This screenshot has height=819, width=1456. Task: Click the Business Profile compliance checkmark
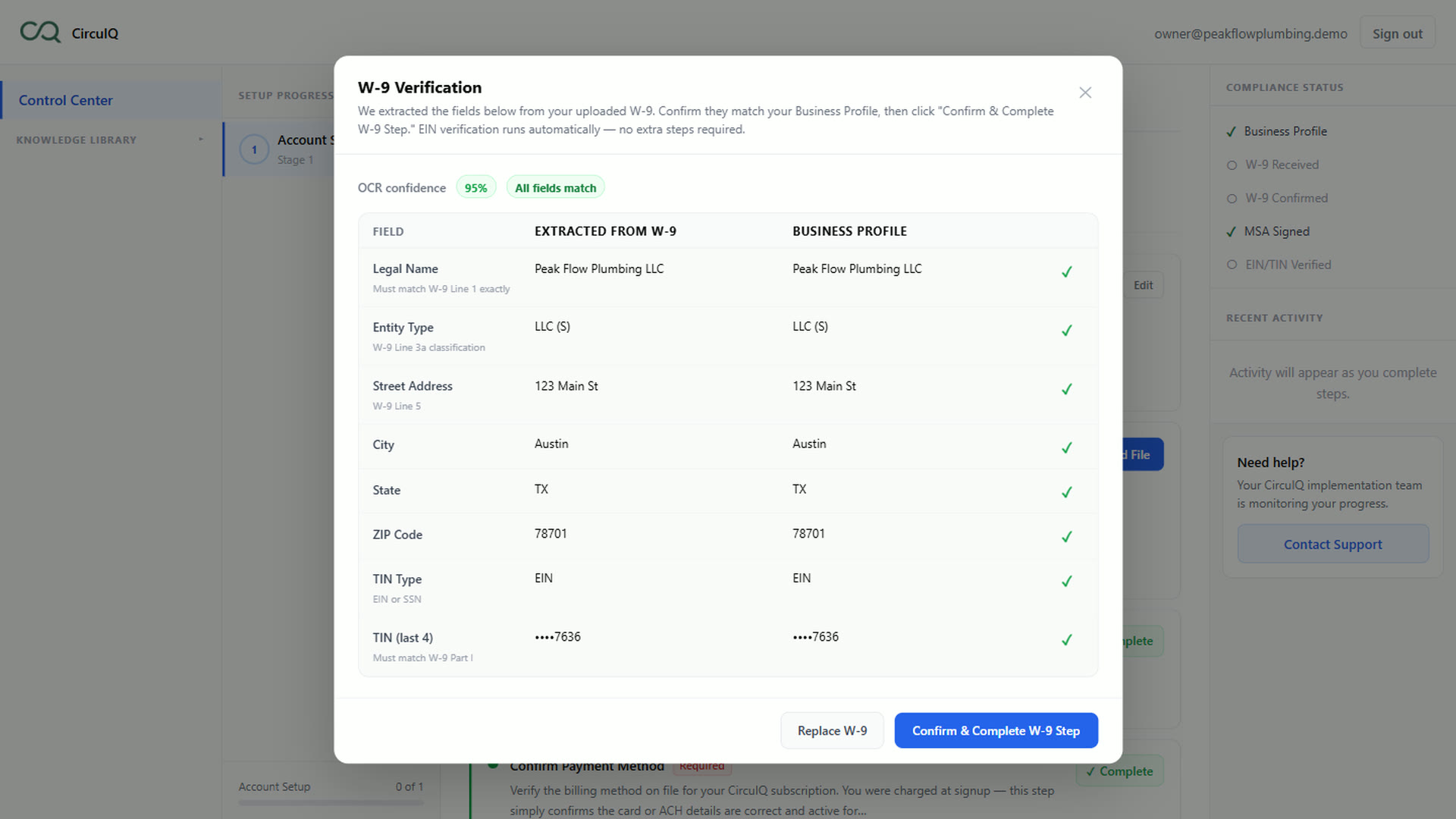pyautogui.click(x=1231, y=132)
